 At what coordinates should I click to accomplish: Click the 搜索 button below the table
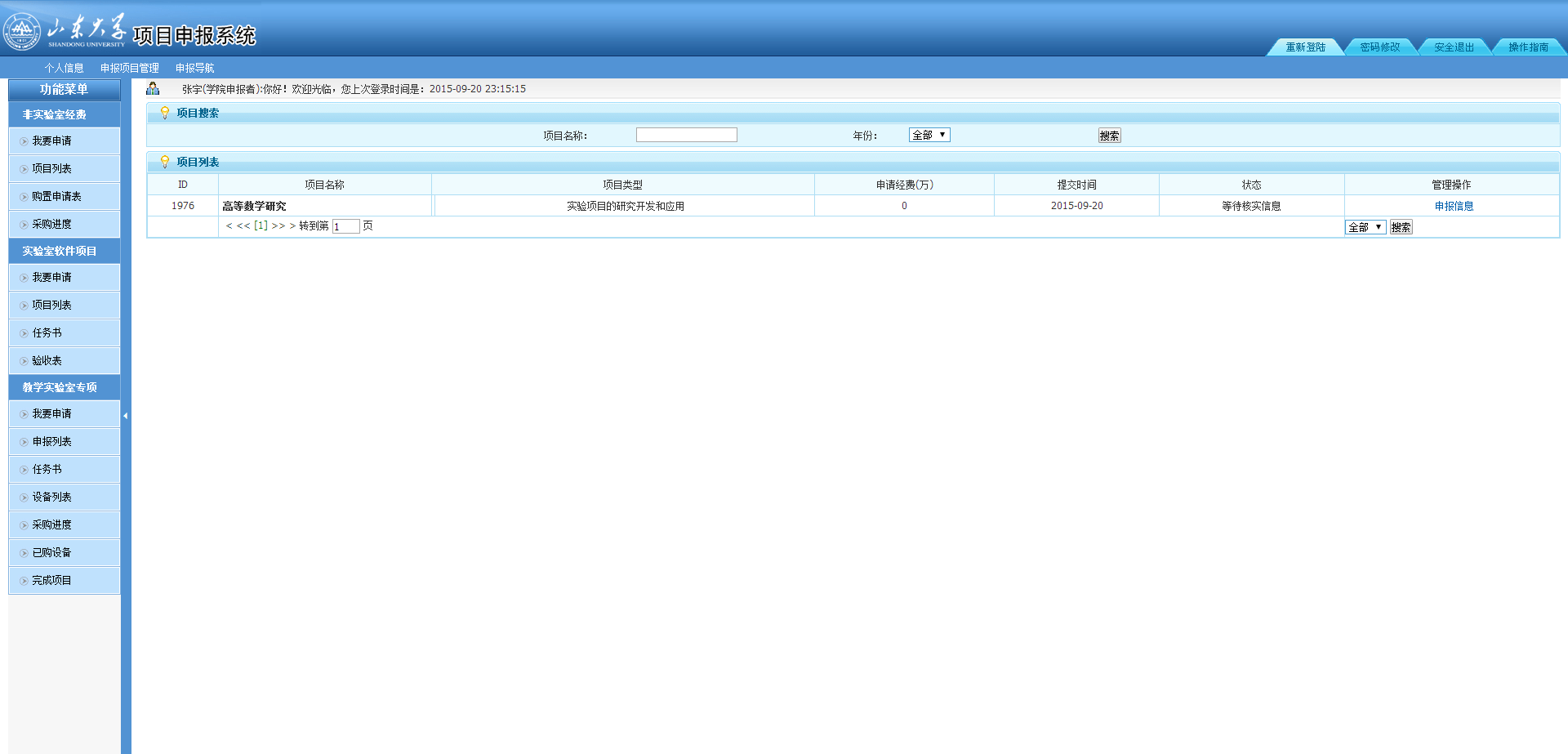click(x=1401, y=227)
